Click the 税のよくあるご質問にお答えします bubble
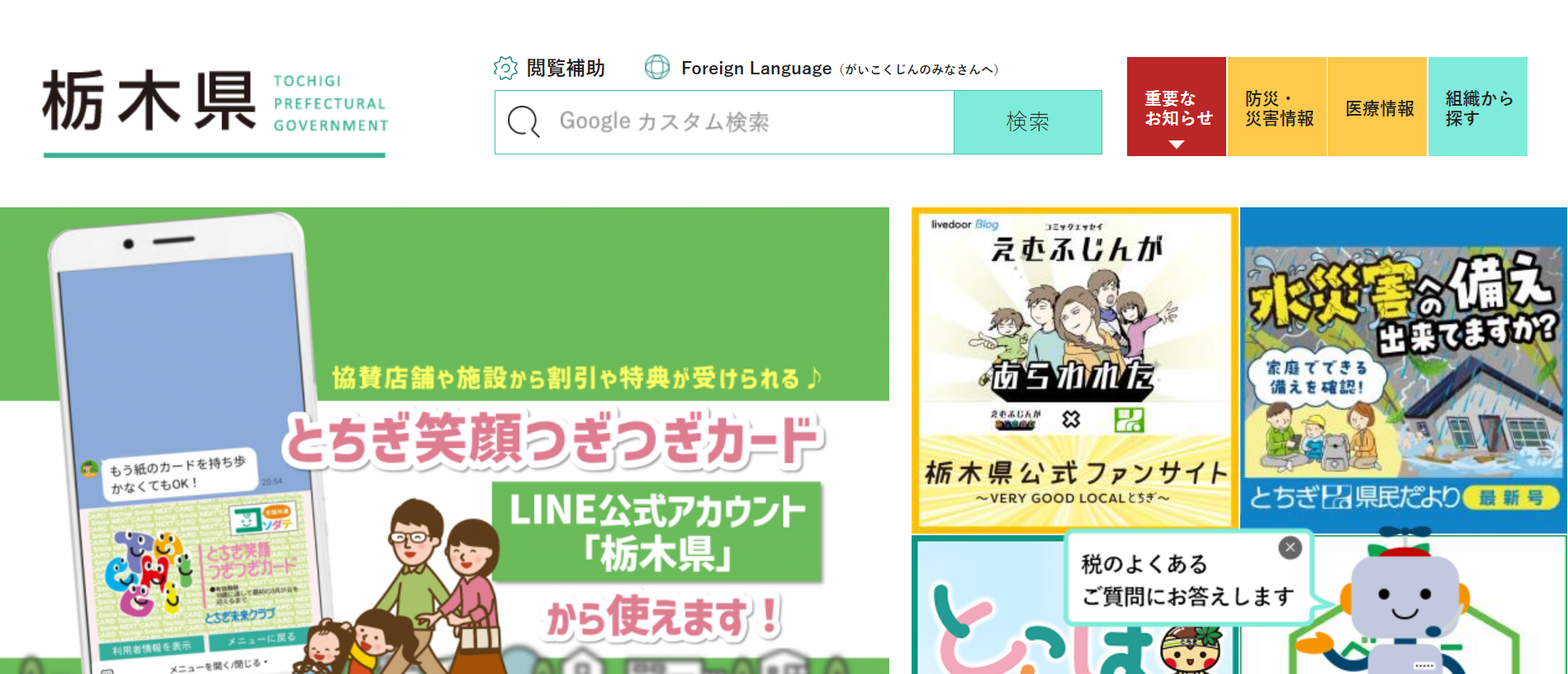The height and width of the screenshot is (674, 1568). coord(1187,580)
